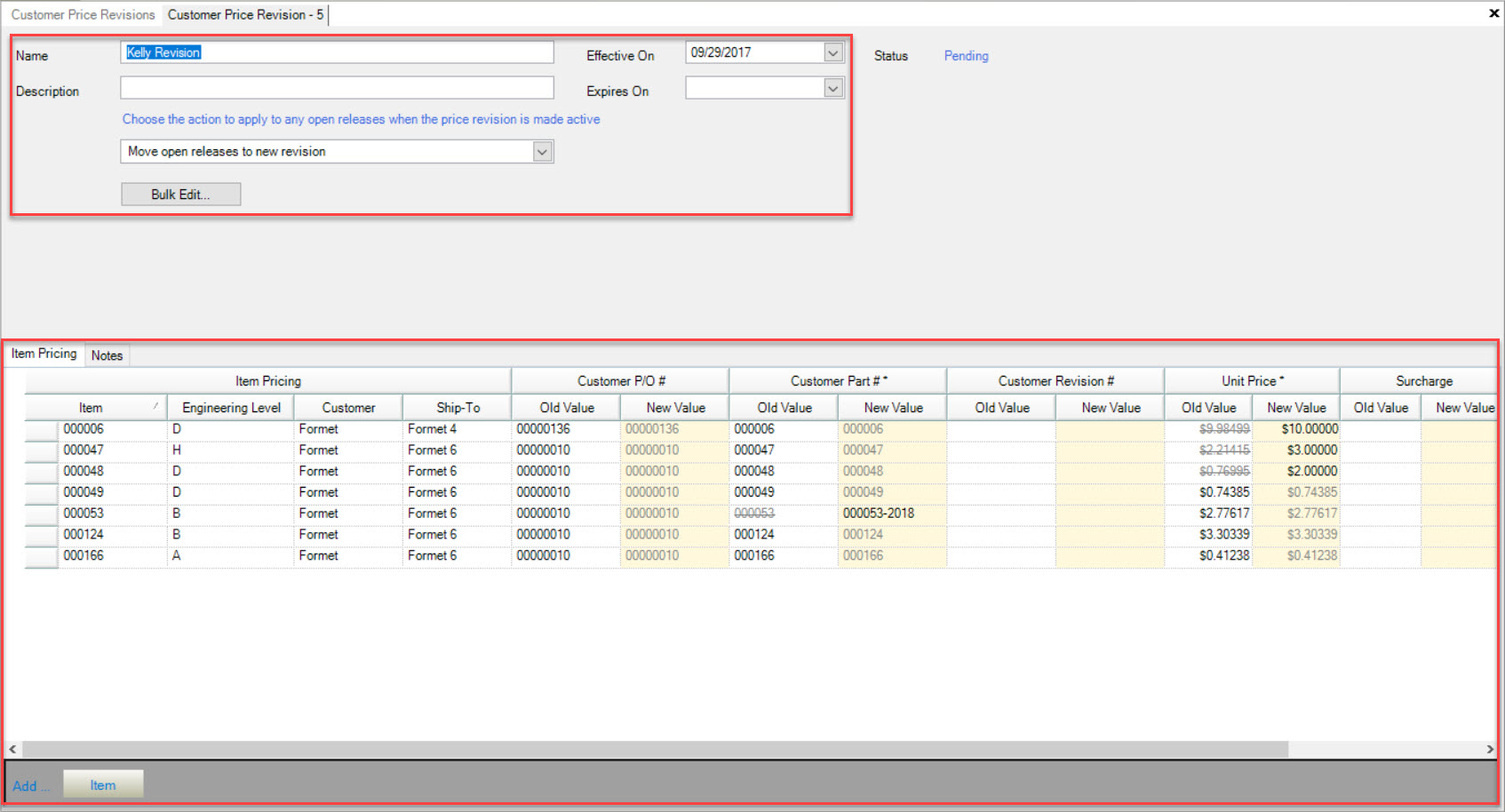
Task: Click new unit price $10.00000
Action: pyautogui.click(x=1295, y=429)
